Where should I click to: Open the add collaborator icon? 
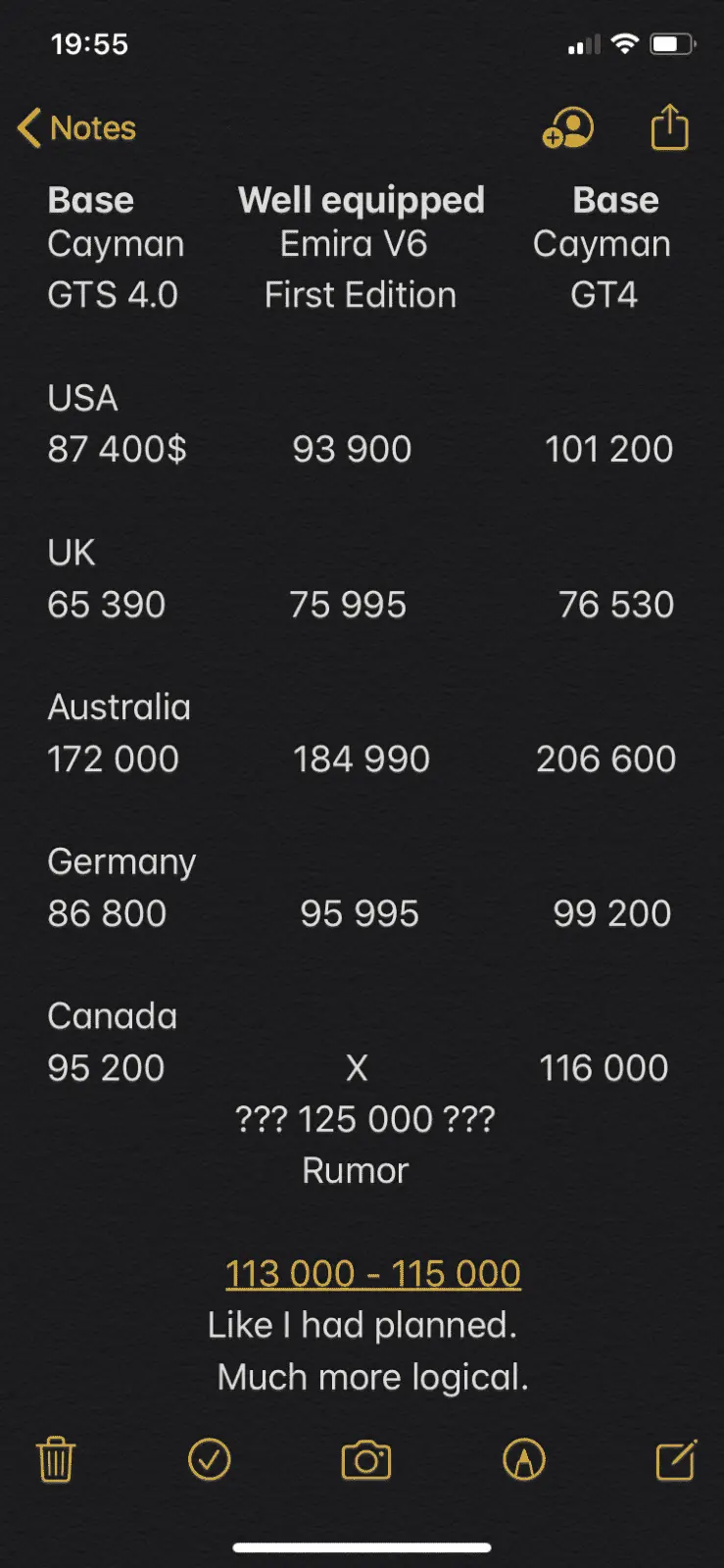pyautogui.click(x=568, y=128)
